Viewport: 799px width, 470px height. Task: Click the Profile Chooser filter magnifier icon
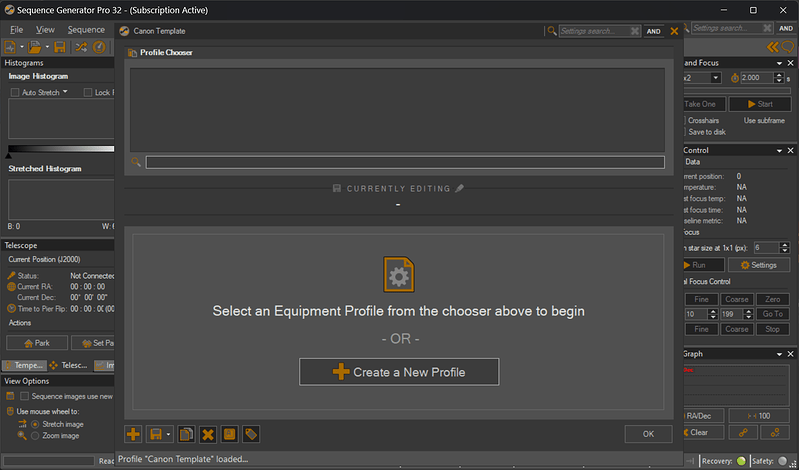136,162
